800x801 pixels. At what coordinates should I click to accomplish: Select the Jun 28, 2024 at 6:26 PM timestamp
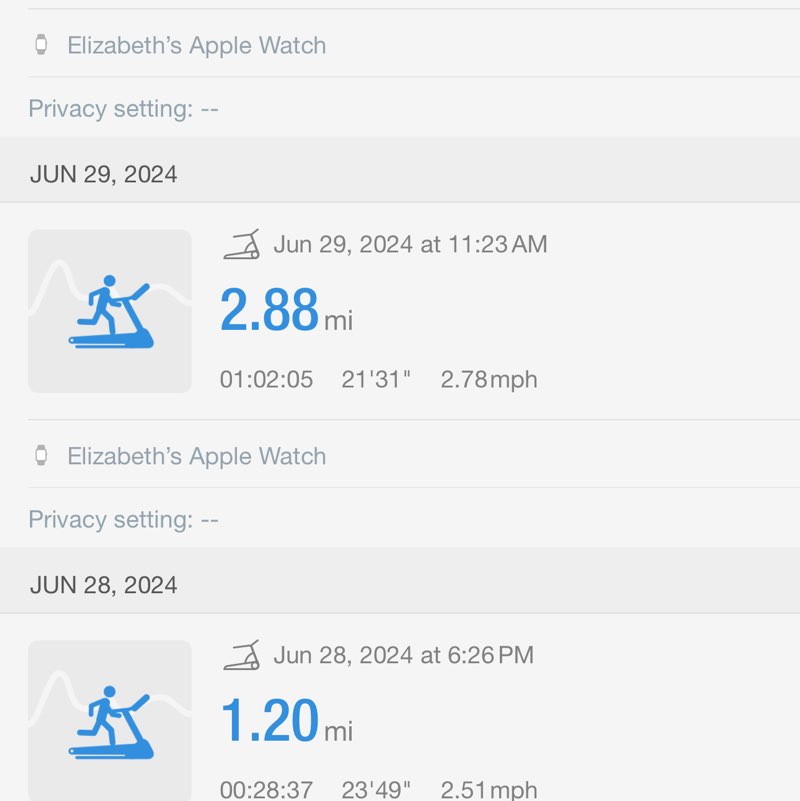(x=403, y=655)
